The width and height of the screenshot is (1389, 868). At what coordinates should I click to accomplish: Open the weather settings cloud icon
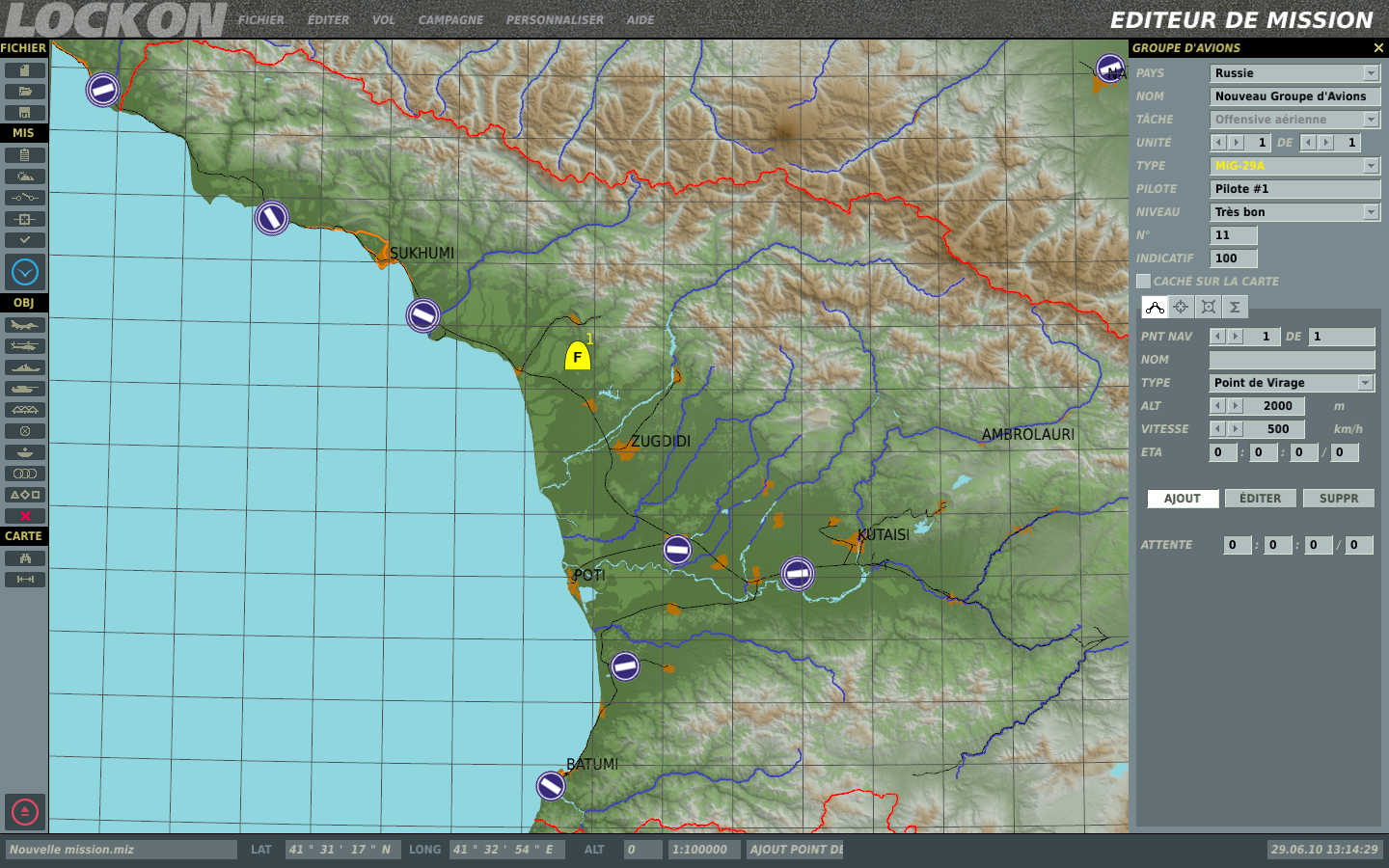(x=25, y=176)
